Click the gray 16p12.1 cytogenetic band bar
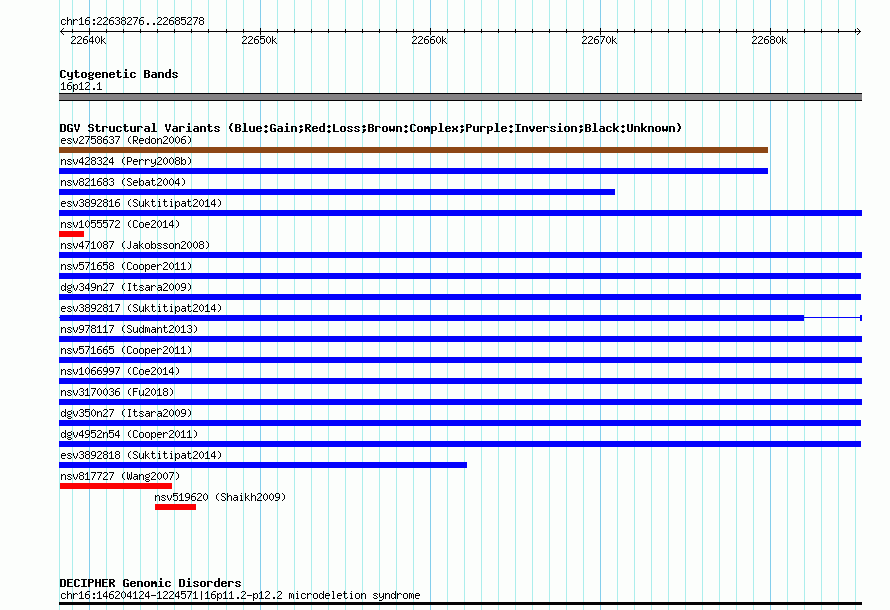890x610 pixels. [x=460, y=97]
